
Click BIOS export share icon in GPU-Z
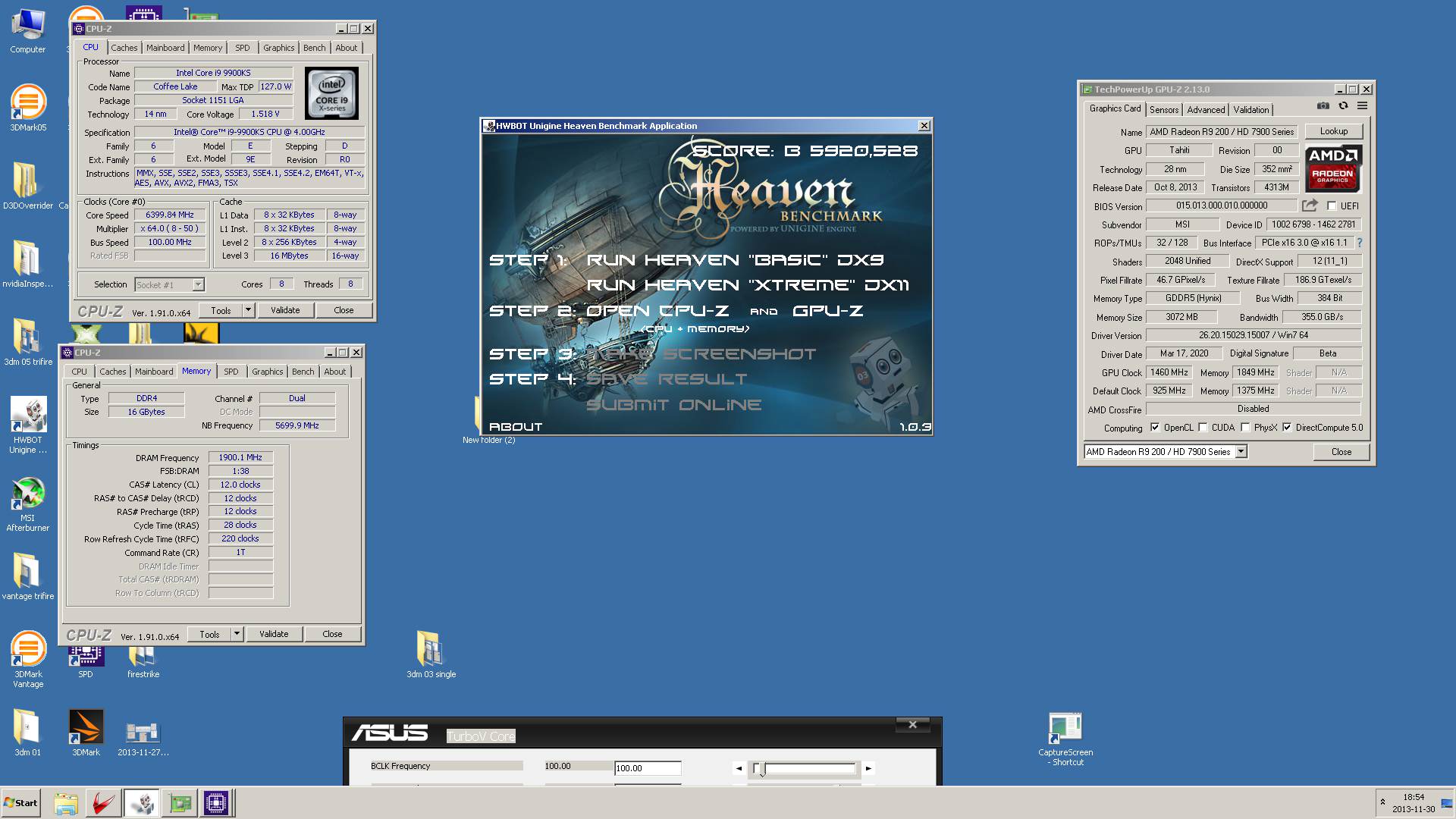coord(1310,206)
